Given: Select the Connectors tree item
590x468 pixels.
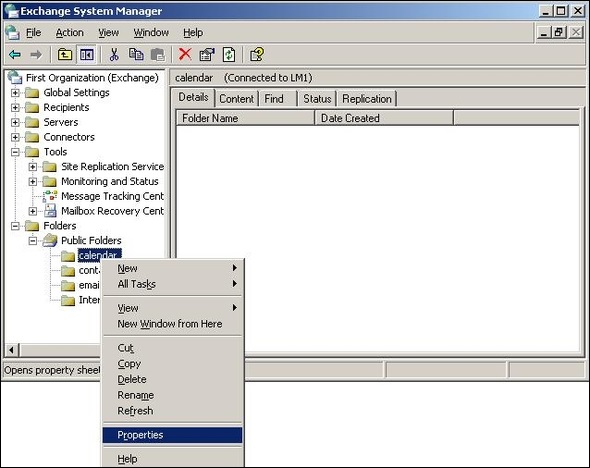Looking at the screenshot, I should pos(69,137).
